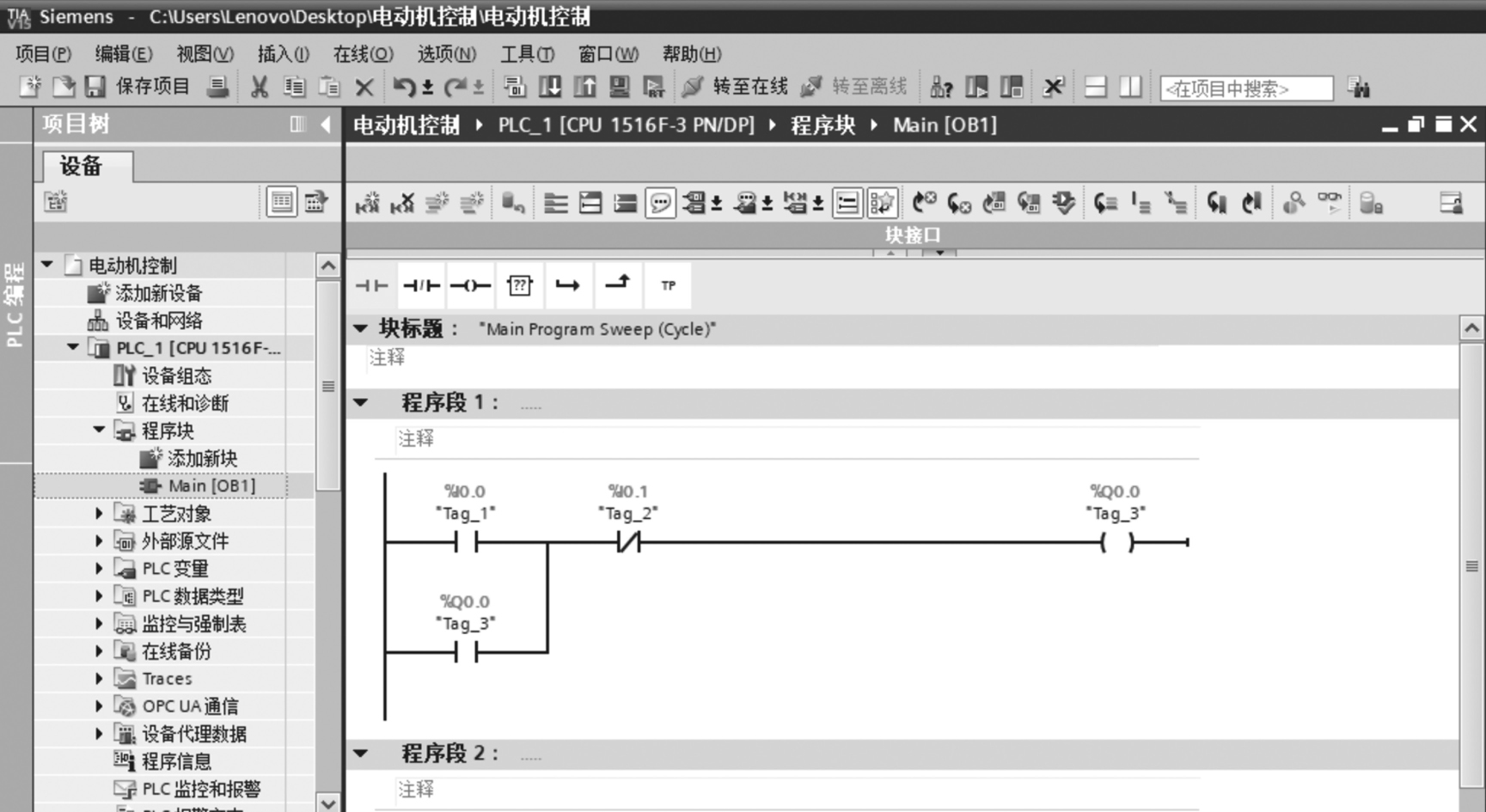The height and width of the screenshot is (812, 1486).
Task: Click upload from device icon
Action: point(585,87)
